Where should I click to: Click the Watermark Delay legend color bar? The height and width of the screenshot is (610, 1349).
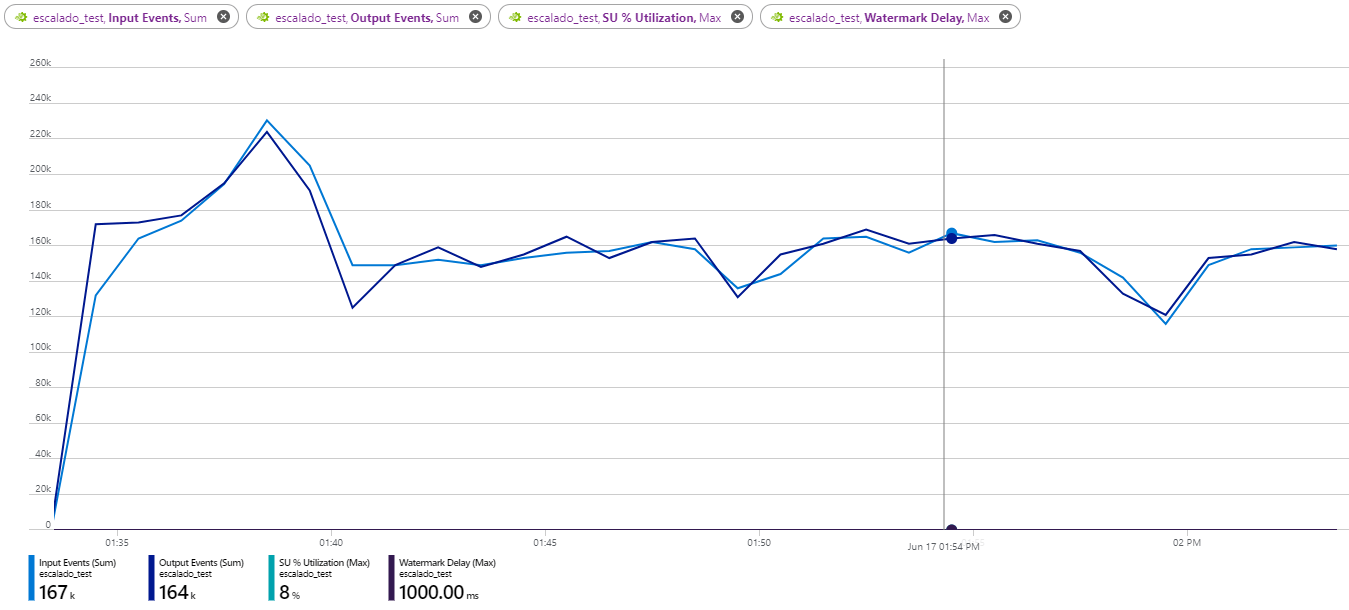click(x=392, y=579)
